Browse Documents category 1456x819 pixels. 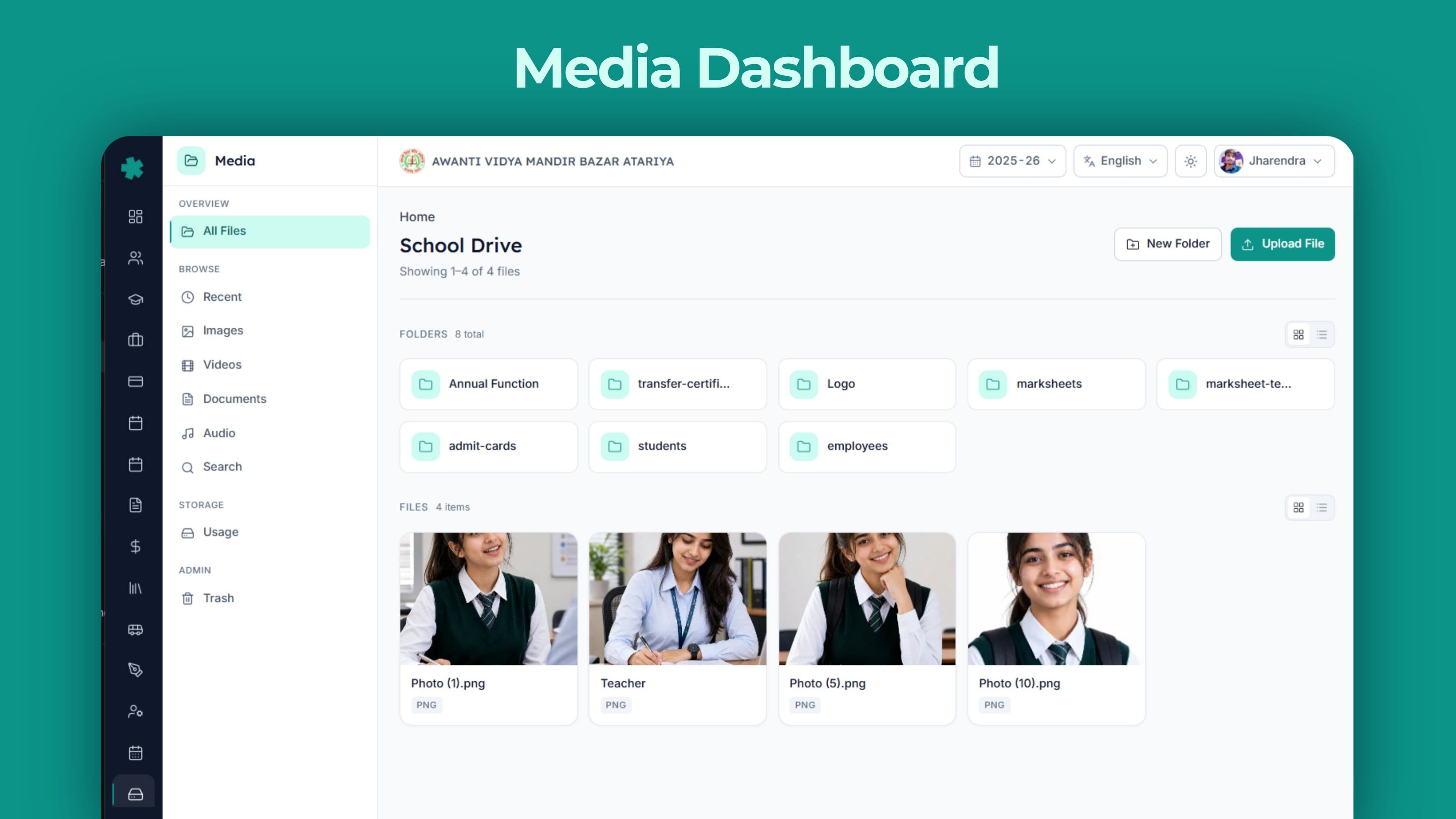click(270, 399)
